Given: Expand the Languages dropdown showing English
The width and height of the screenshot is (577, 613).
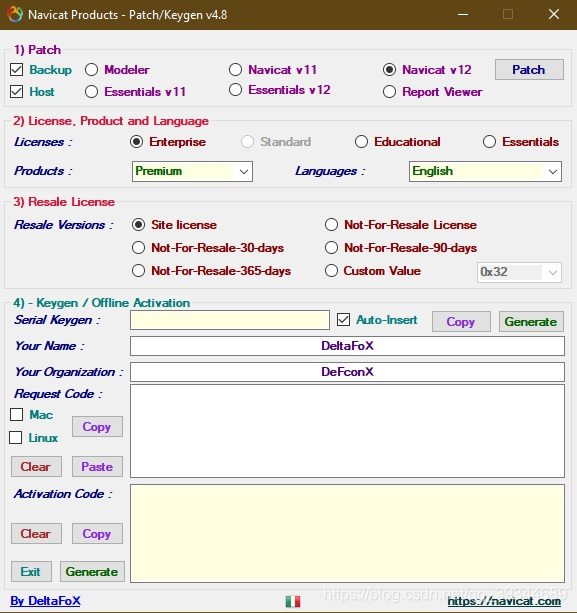Looking at the screenshot, I should coord(485,171).
